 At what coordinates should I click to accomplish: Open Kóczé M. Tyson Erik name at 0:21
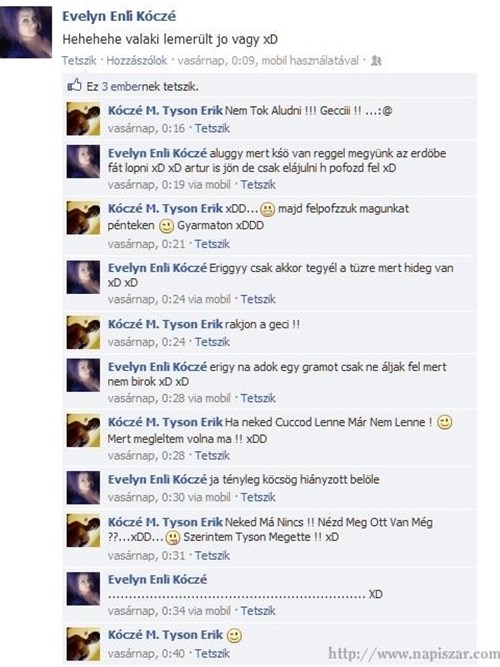[x=165, y=208]
